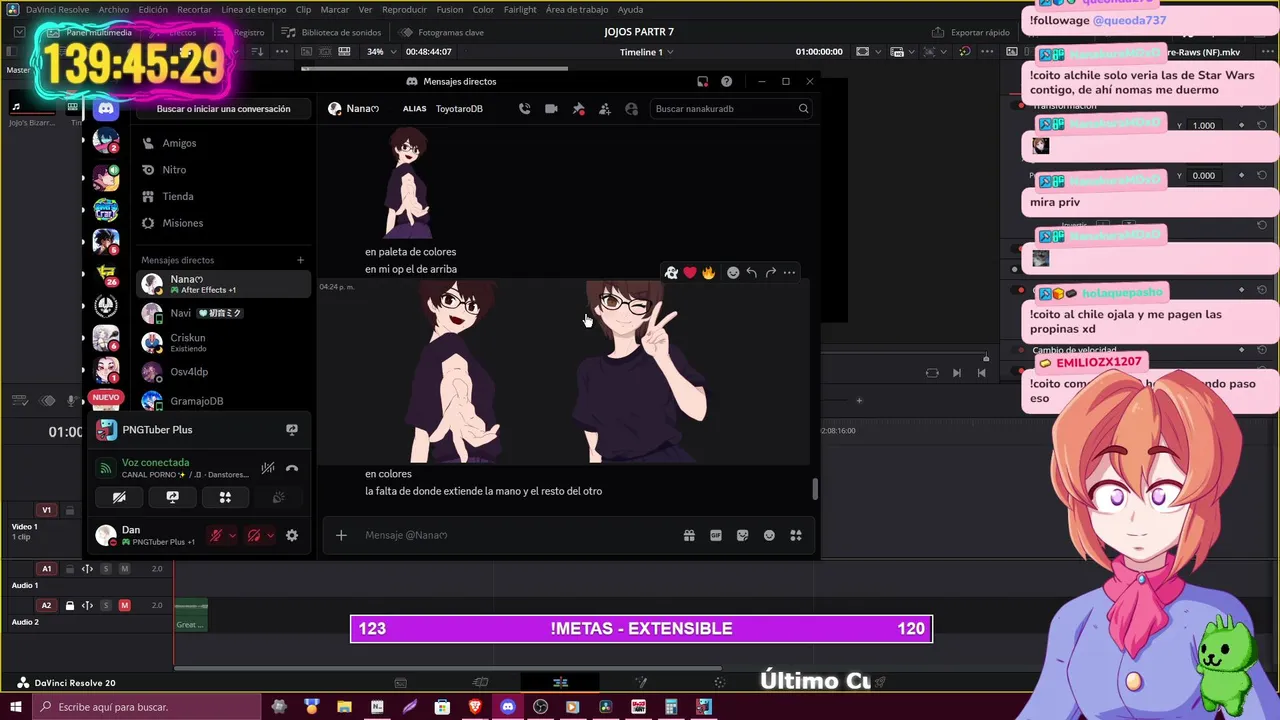Unlock the Audio 2 track
The width and height of the screenshot is (1280, 720).
pos(70,605)
